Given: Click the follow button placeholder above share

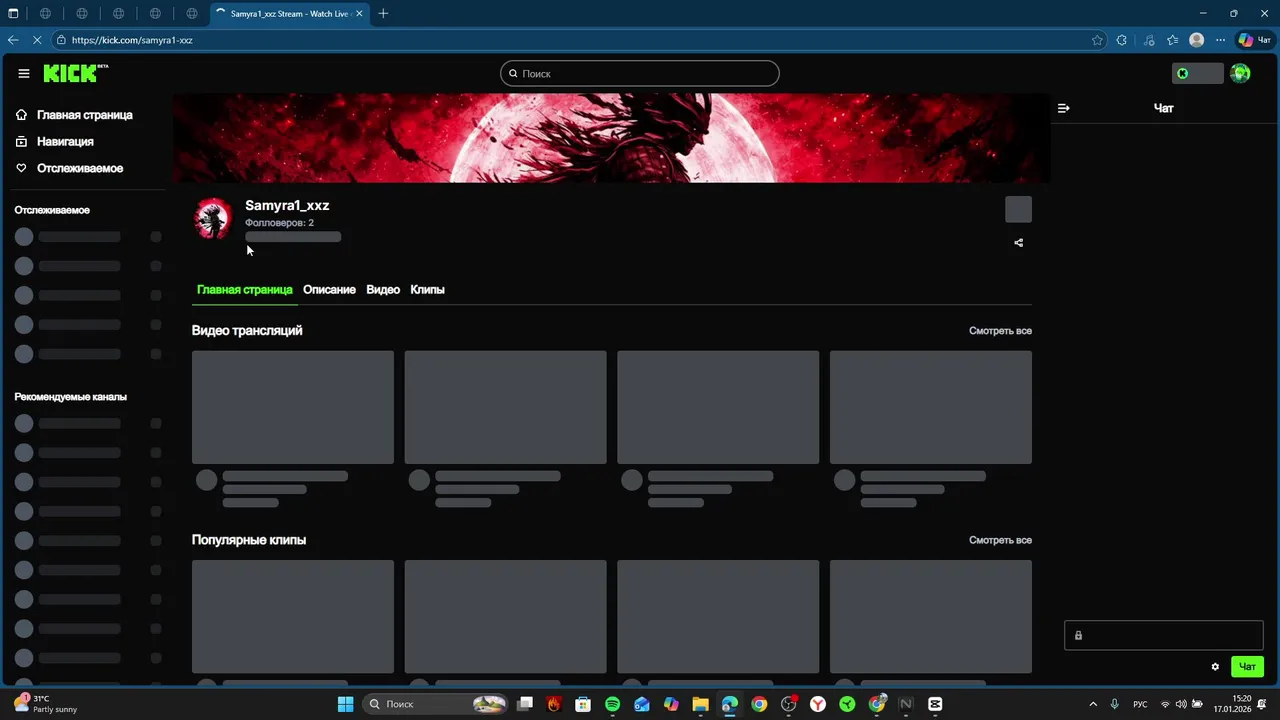Looking at the screenshot, I should 1018,209.
